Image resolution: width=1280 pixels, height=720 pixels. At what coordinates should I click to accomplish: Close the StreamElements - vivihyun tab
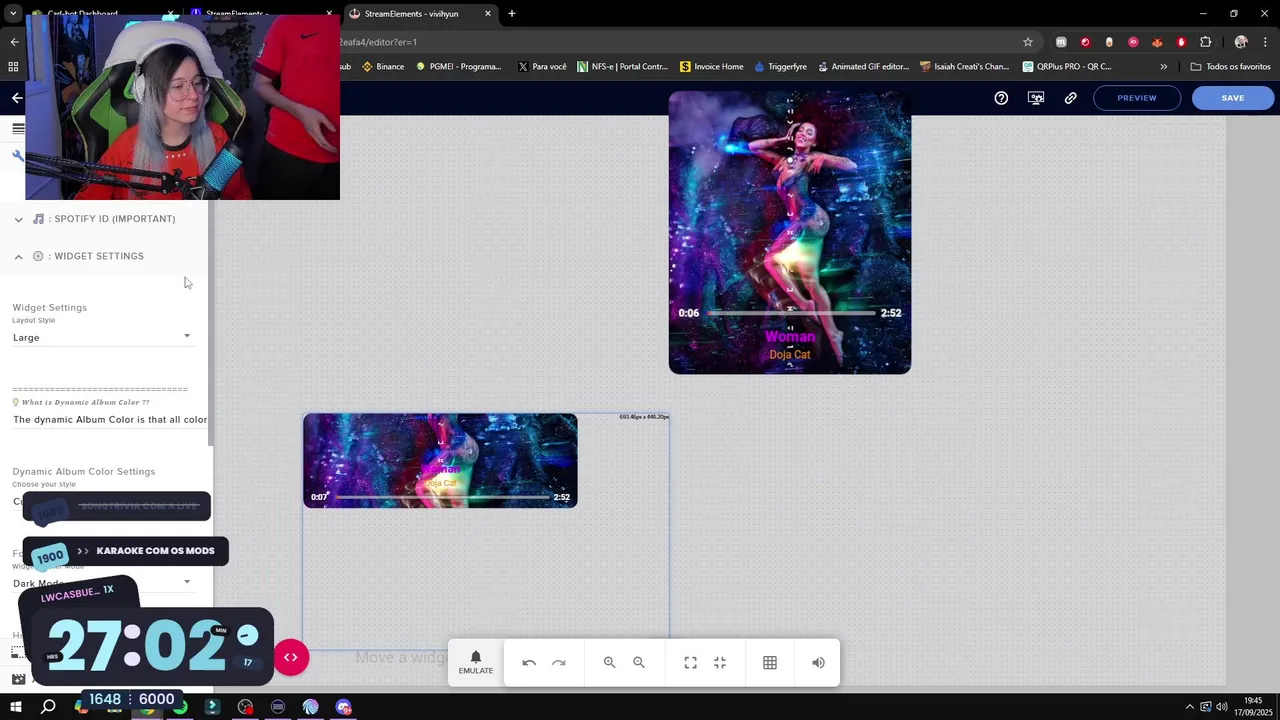[488, 14]
